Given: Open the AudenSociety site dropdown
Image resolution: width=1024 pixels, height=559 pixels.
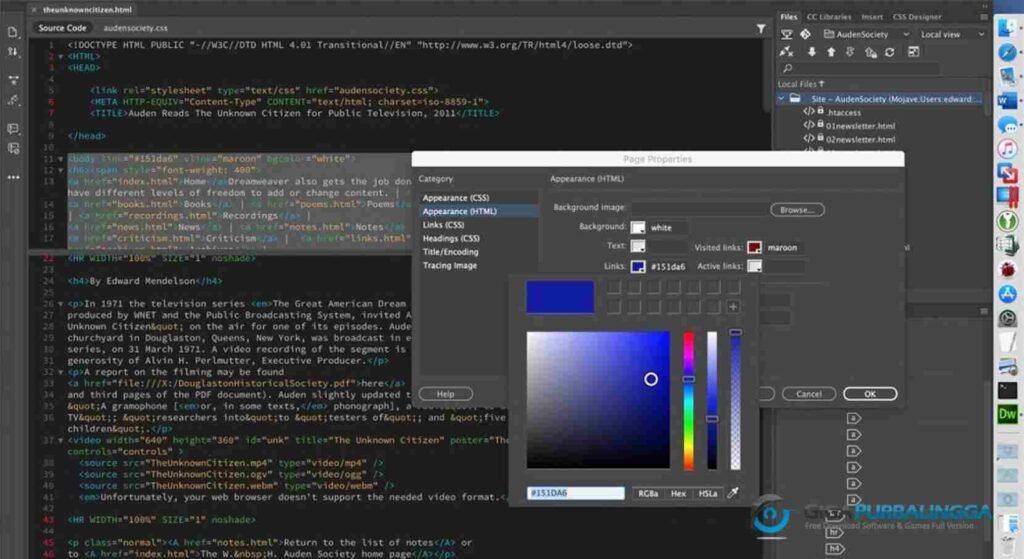Looking at the screenshot, I should pyautogui.click(x=867, y=34).
